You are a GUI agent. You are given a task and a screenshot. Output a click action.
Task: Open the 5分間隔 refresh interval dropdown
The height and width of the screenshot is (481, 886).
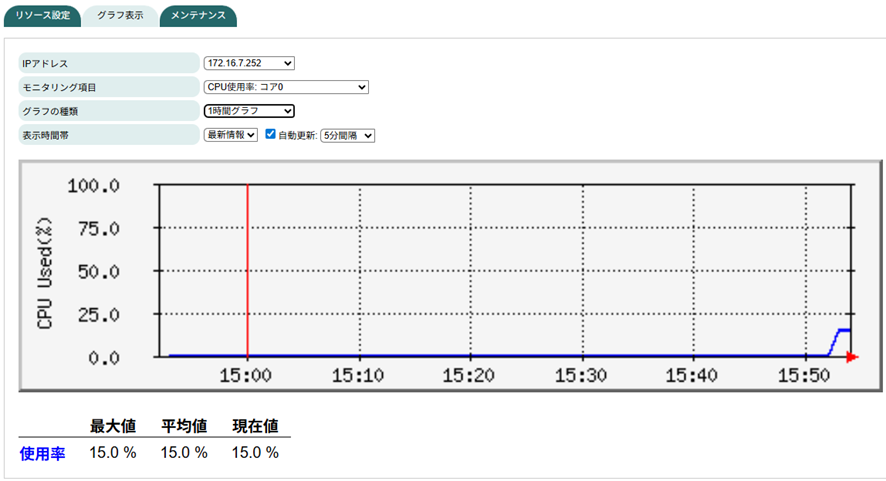tap(346, 135)
